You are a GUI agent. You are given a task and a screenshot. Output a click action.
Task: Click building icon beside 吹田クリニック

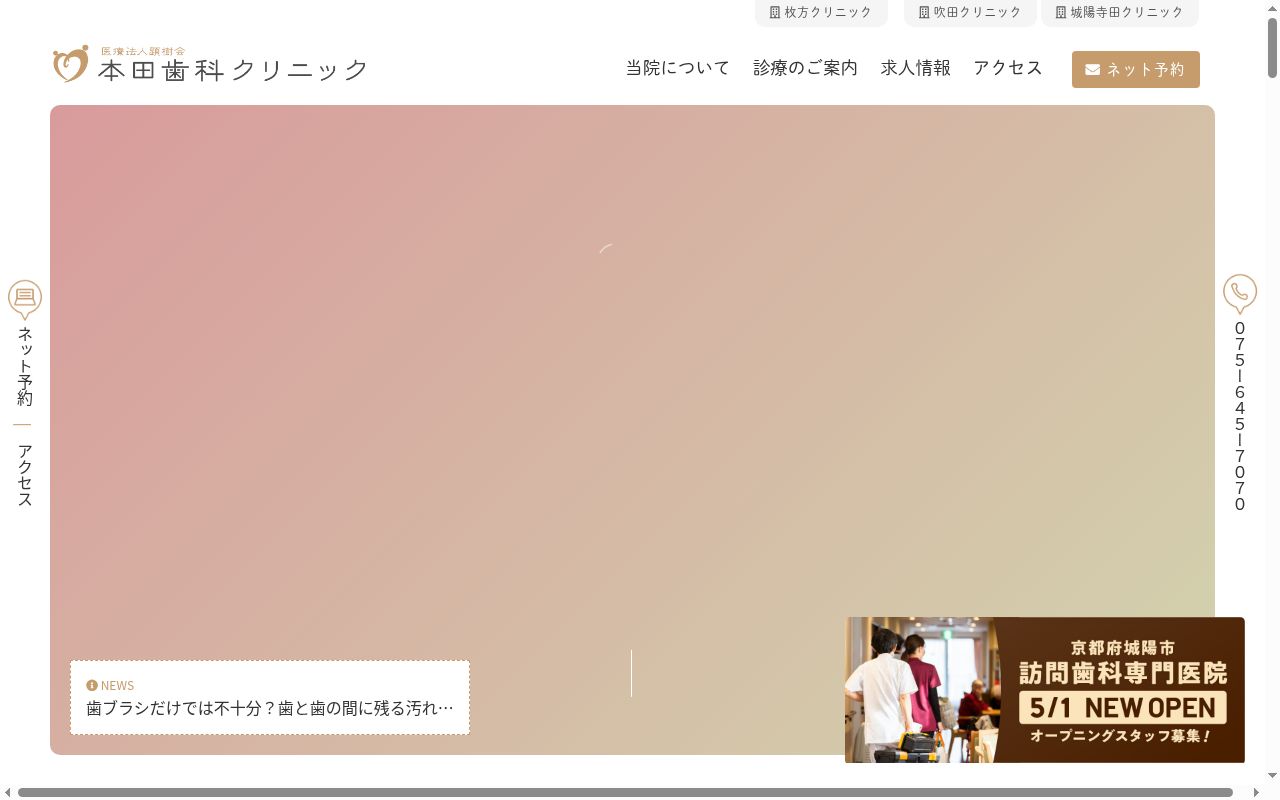click(924, 13)
